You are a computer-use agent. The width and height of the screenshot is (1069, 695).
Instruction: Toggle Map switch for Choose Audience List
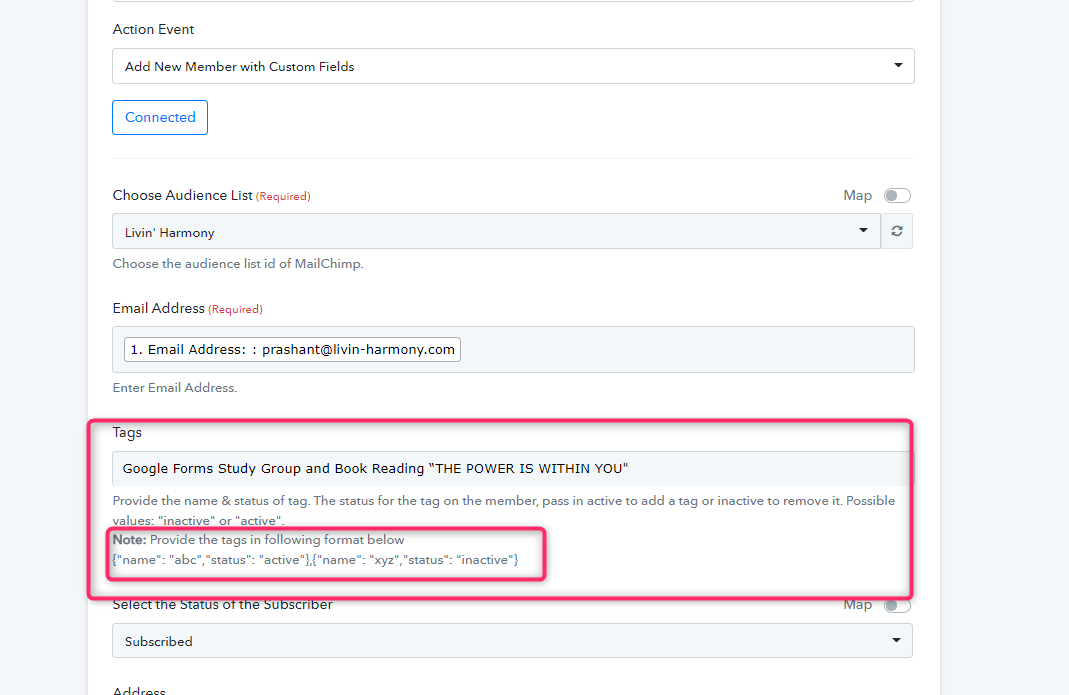click(x=897, y=196)
